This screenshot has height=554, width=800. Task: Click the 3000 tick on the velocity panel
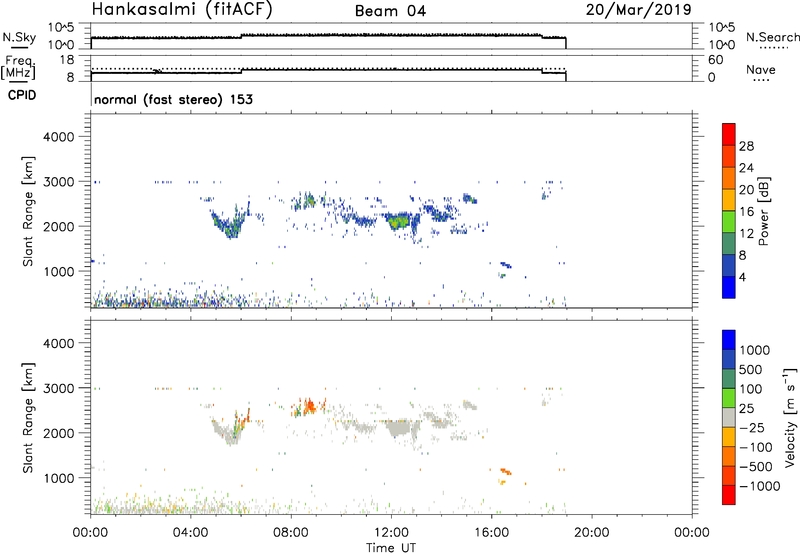point(58,388)
